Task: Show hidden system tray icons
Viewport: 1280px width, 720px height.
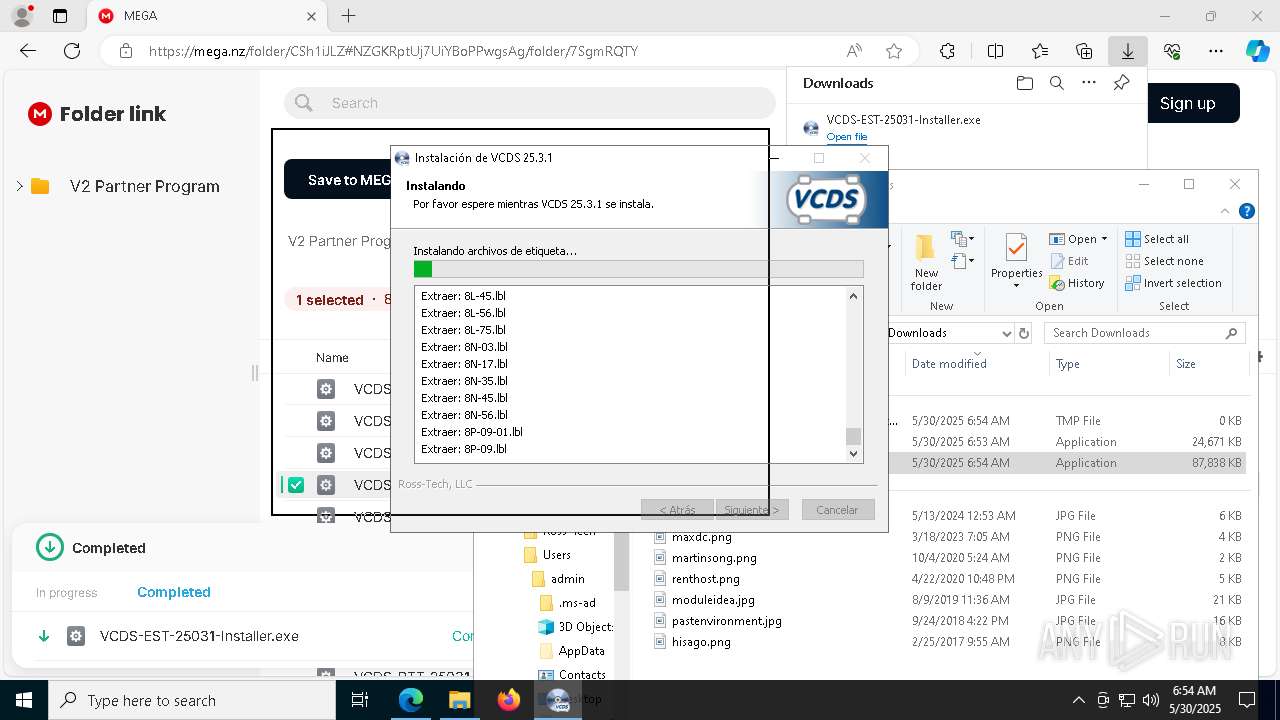Action: [x=1078, y=700]
